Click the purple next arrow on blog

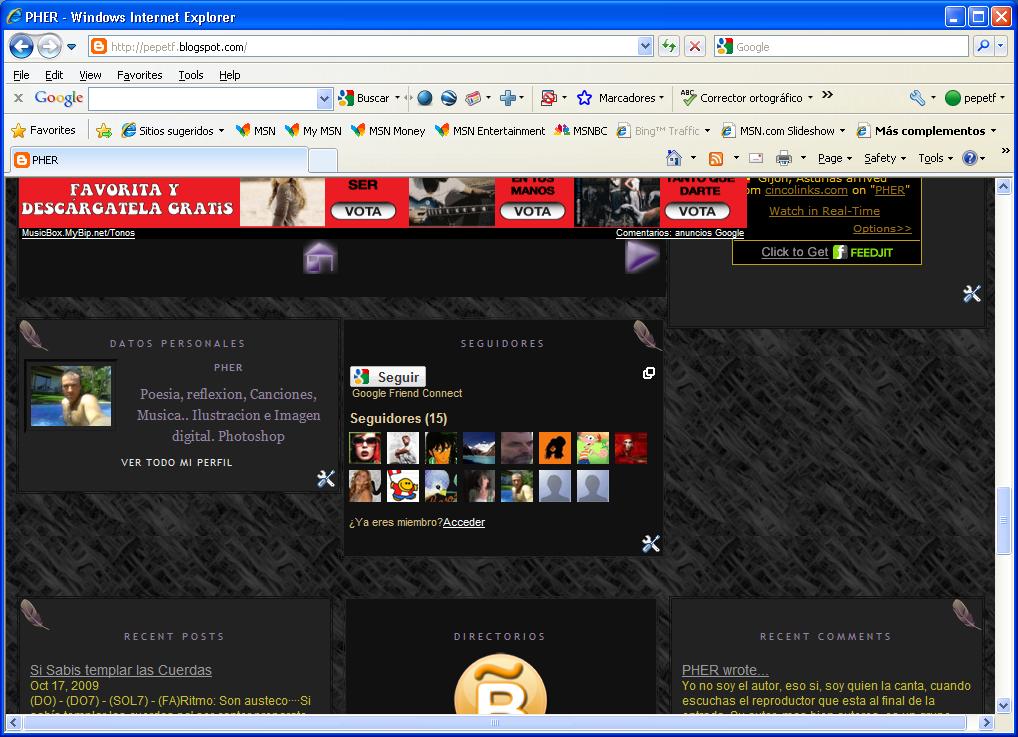[641, 256]
